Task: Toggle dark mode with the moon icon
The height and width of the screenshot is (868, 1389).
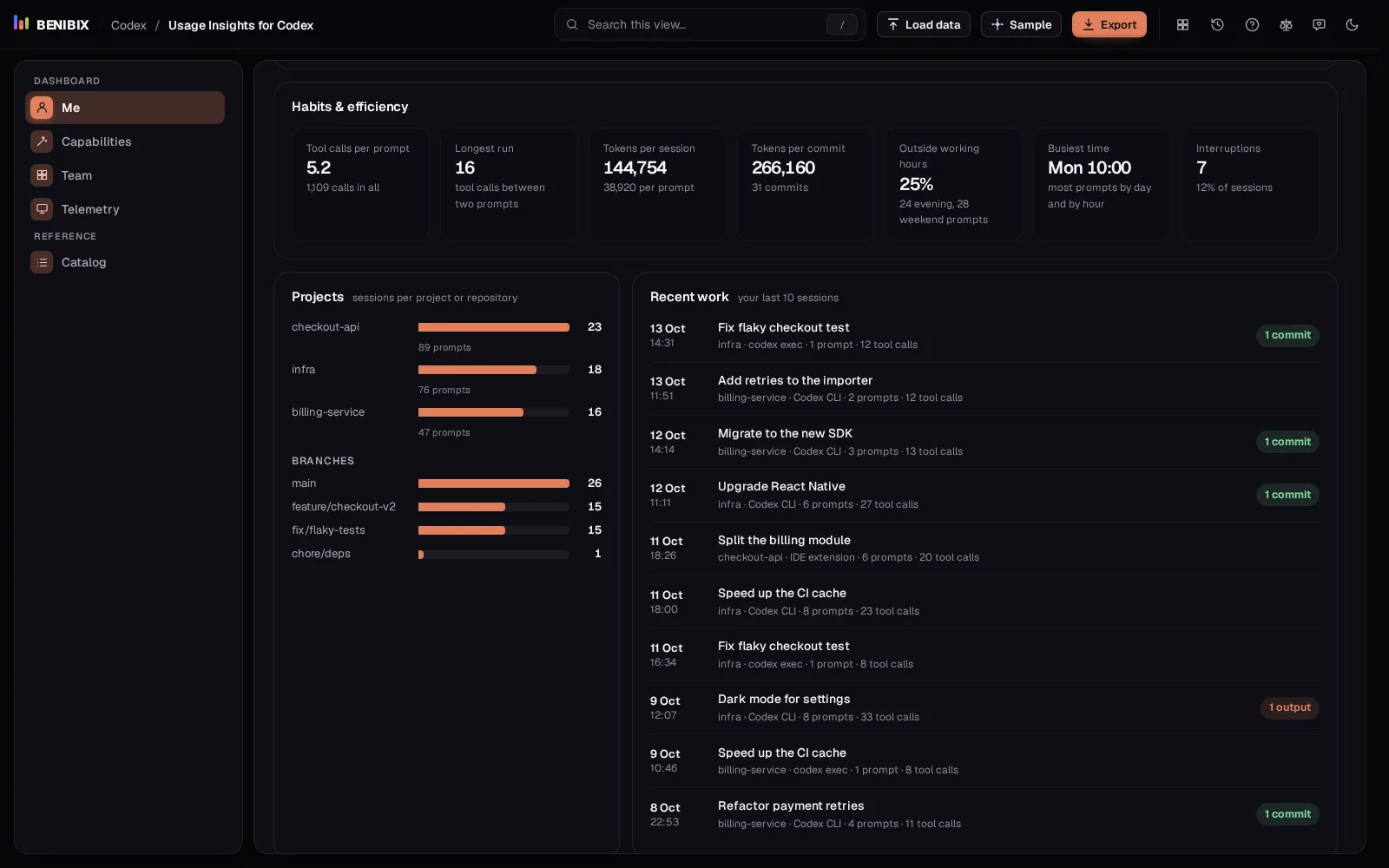Action: coord(1352,25)
